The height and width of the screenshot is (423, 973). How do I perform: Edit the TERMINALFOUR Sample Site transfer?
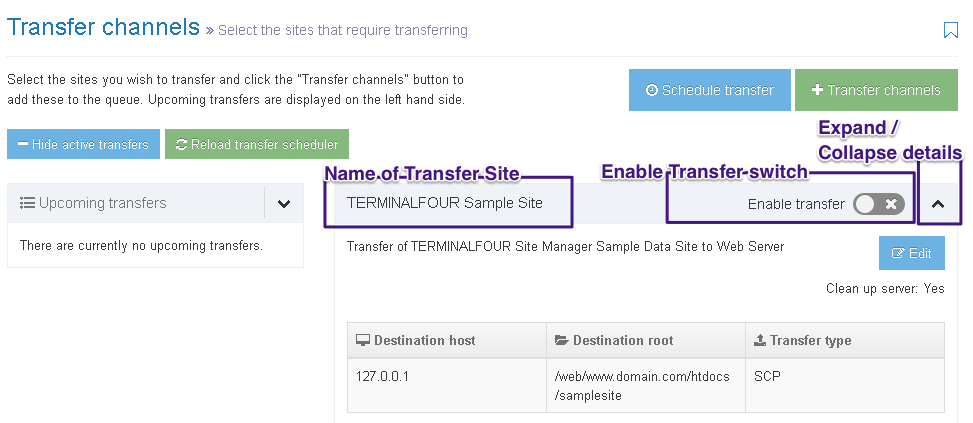[x=911, y=254]
